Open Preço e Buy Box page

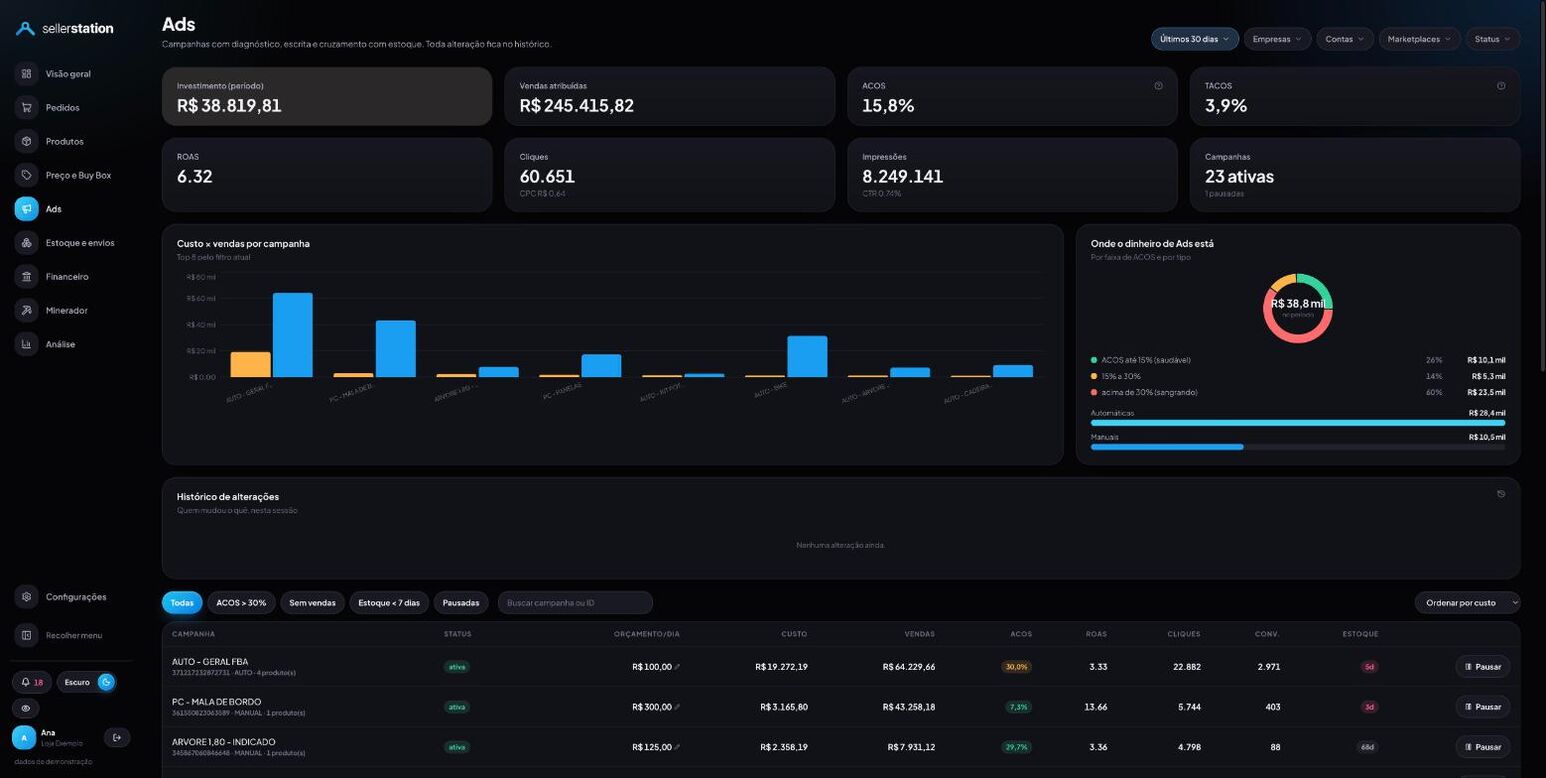pyautogui.click(x=78, y=175)
